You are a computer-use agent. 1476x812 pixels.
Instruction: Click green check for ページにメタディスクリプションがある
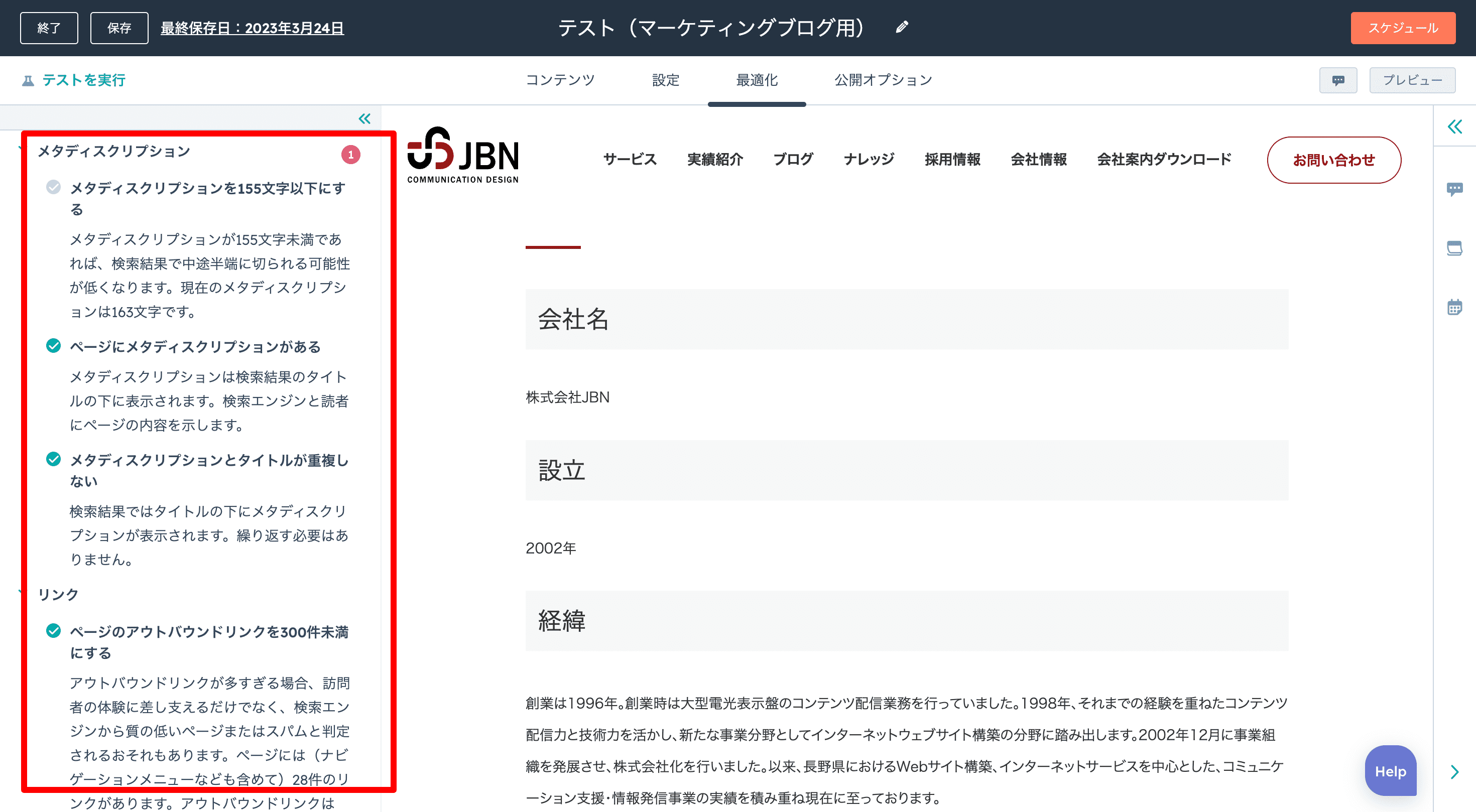point(53,346)
